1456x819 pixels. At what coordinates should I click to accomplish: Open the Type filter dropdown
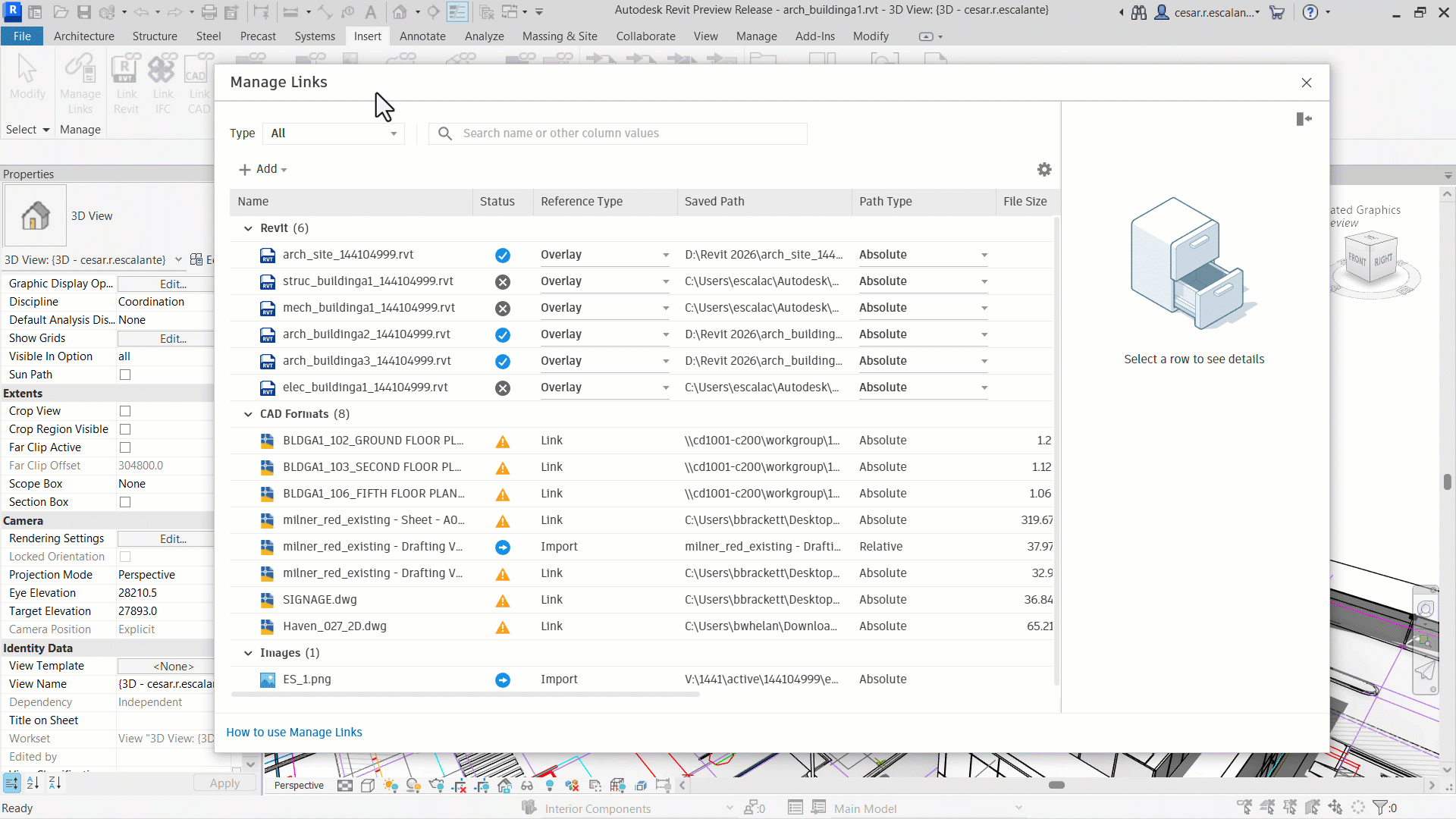pos(334,133)
